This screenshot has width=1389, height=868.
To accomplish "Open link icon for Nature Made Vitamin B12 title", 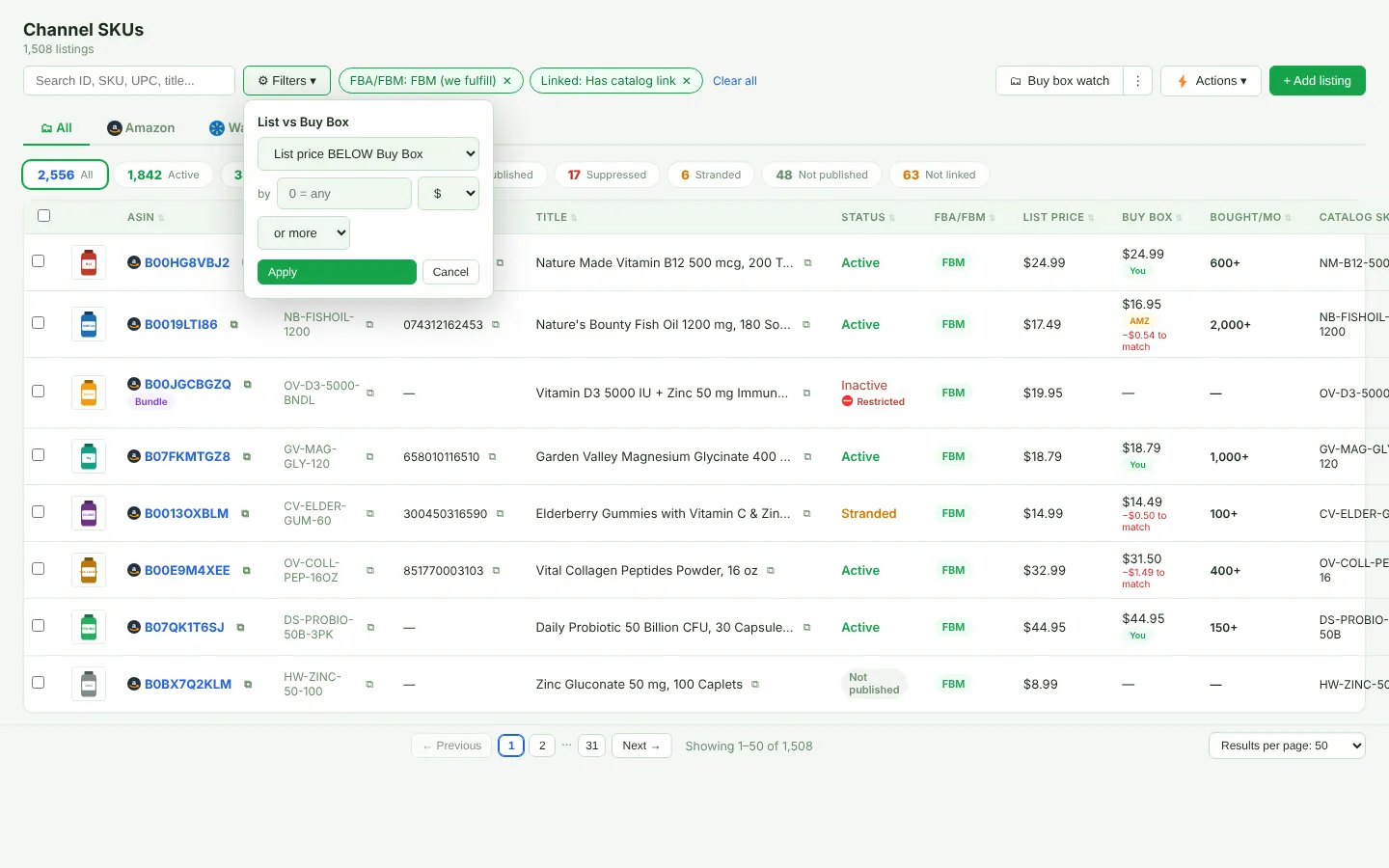I will [x=807, y=263].
